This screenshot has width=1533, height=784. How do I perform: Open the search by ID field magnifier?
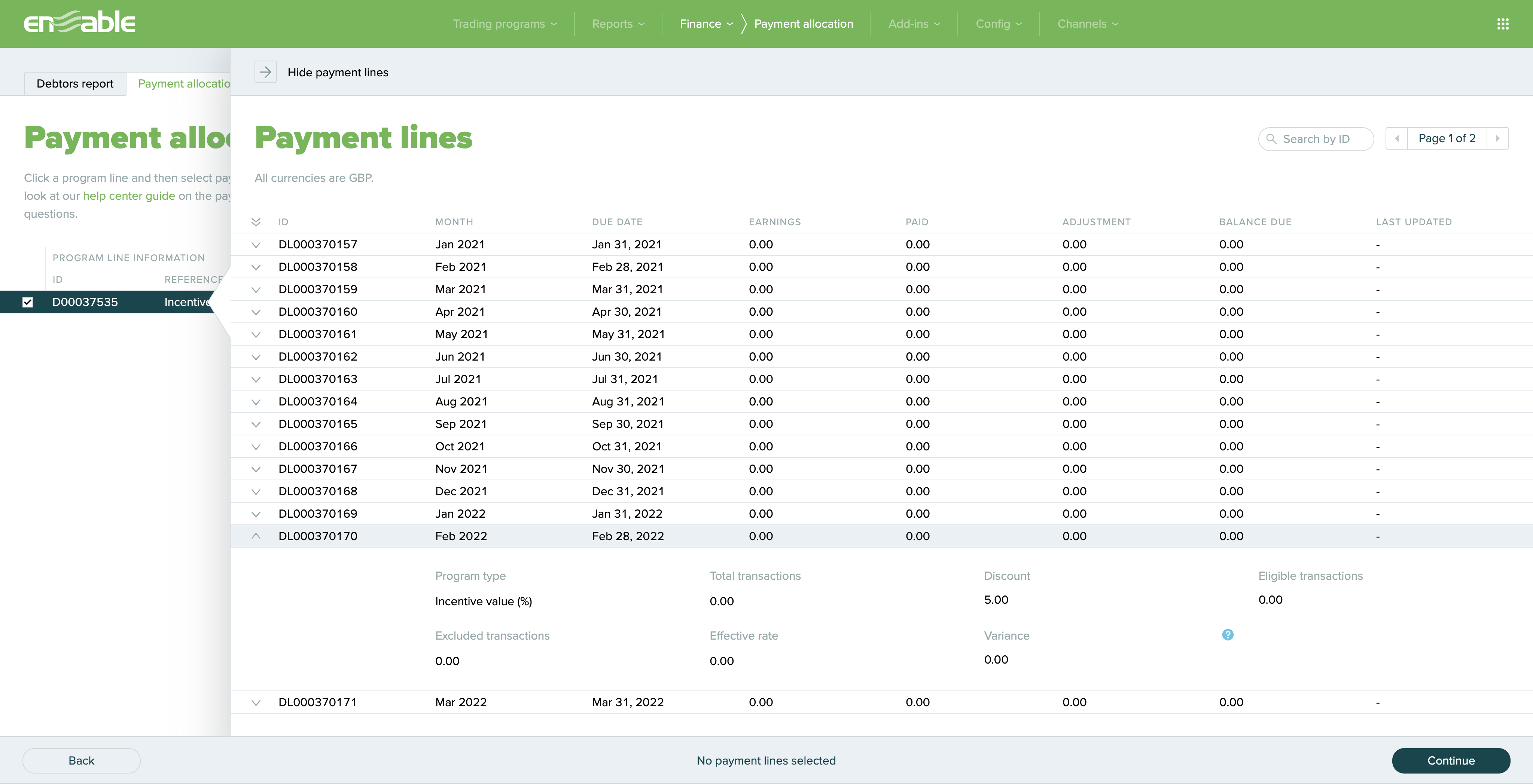1271,139
